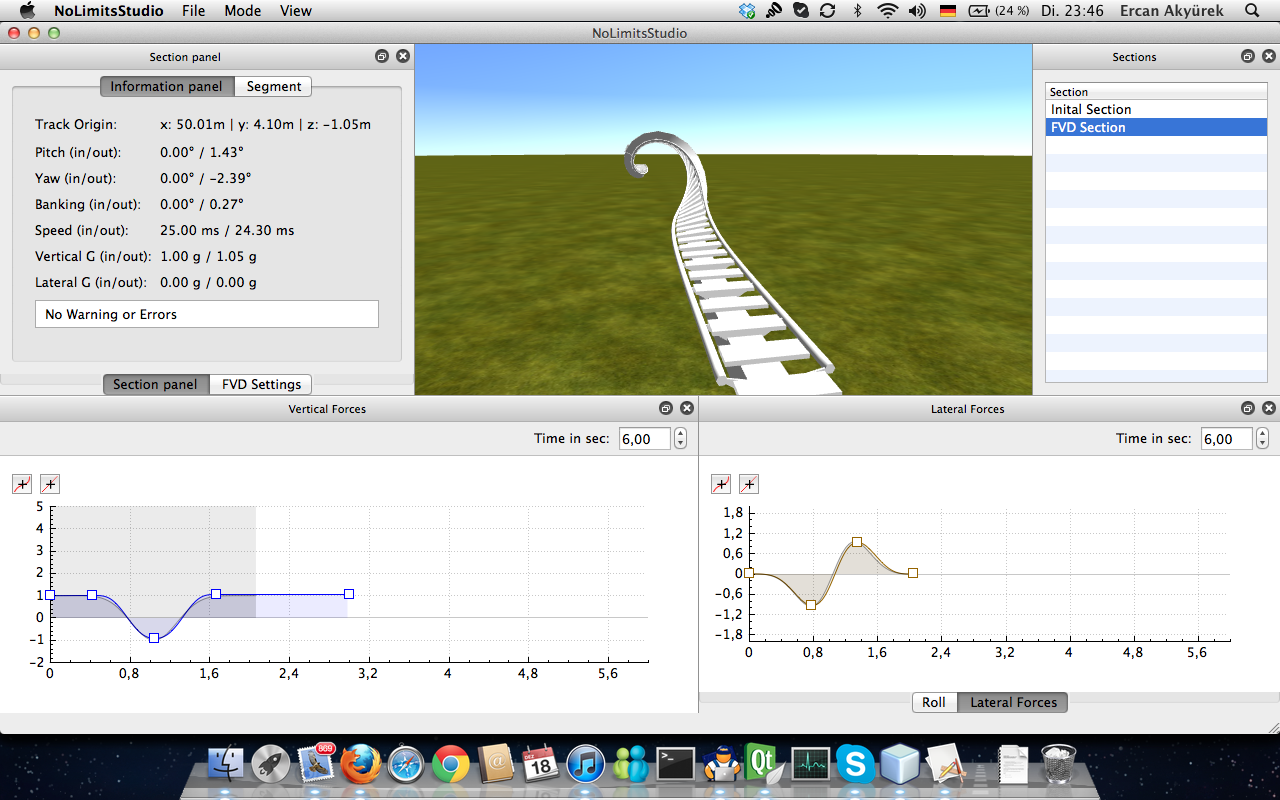Viewport: 1280px width, 800px height.
Task: Click the Lateral Forces Time in sec field
Action: click(x=1226, y=439)
